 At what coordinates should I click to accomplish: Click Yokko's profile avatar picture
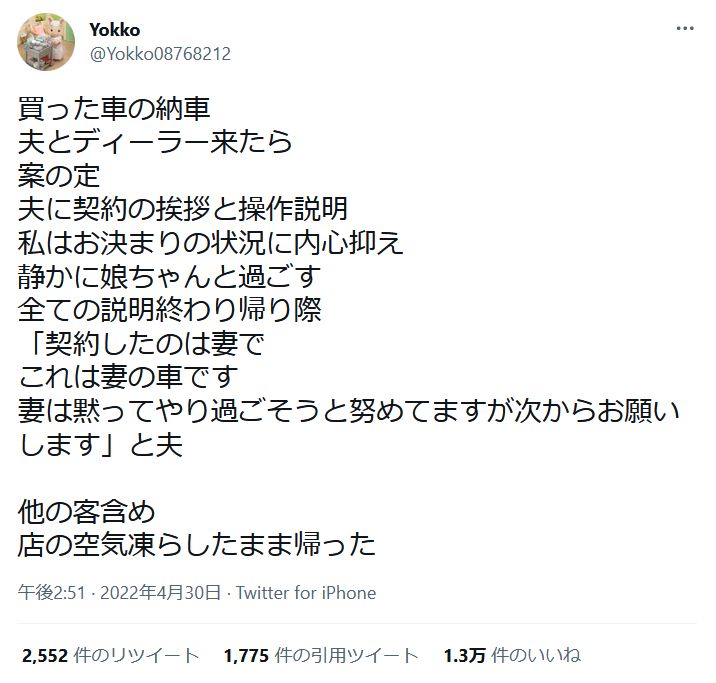point(46,42)
